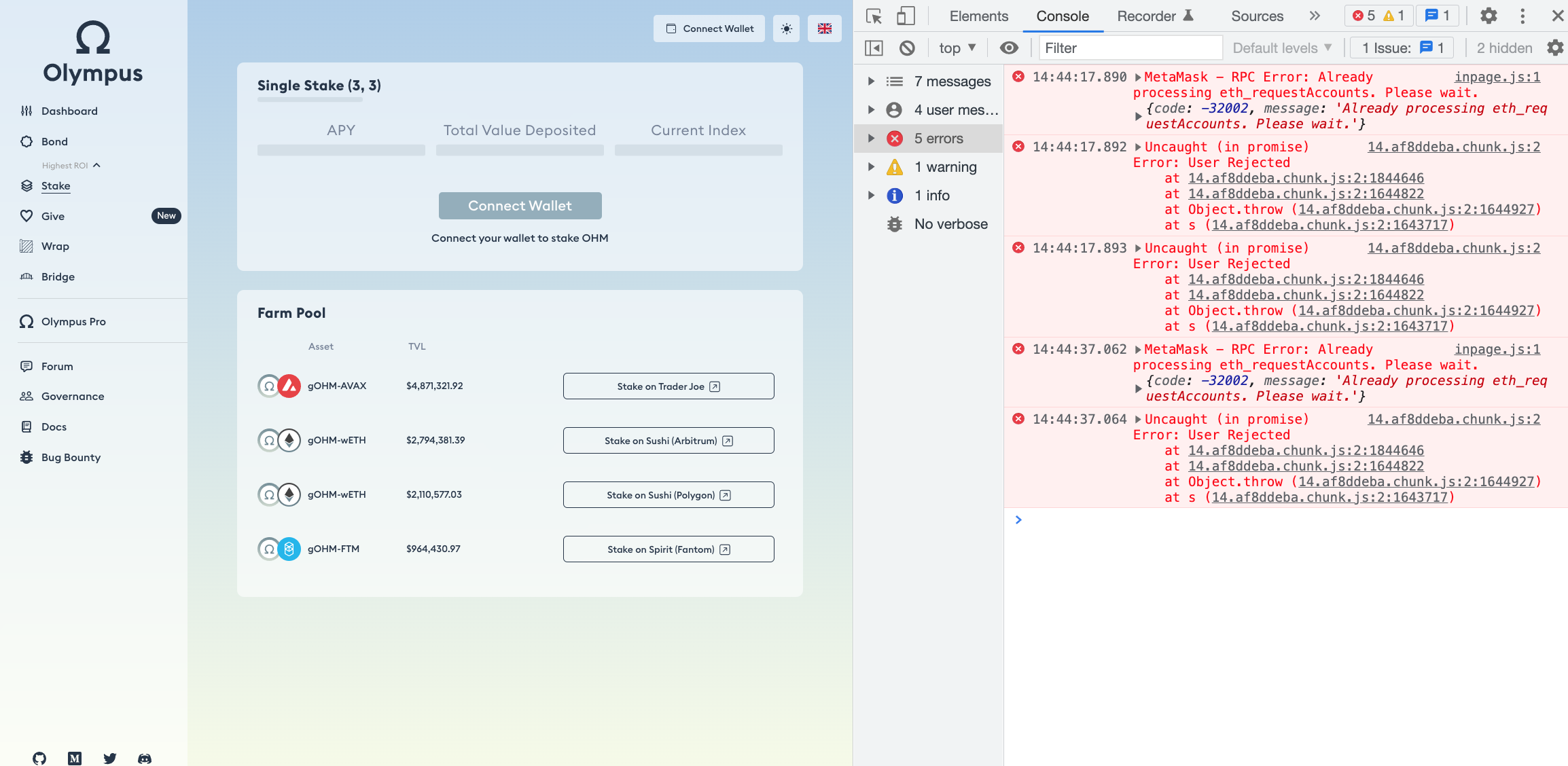The height and width of the screenshot is (766, 1568).
Task: Toggle the device toolbar in DevTools
Action: [x=906, y=16]
